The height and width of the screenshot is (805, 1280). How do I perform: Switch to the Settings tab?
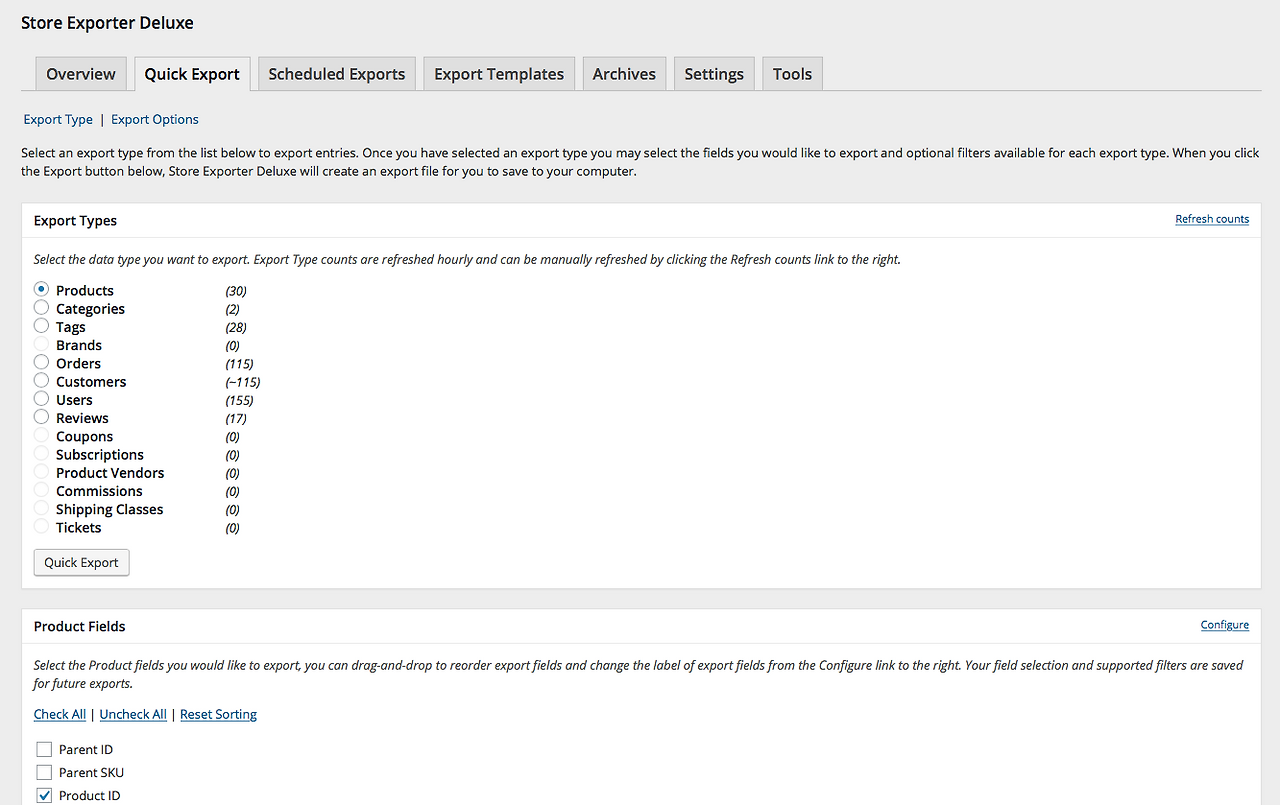coord(714,74)
